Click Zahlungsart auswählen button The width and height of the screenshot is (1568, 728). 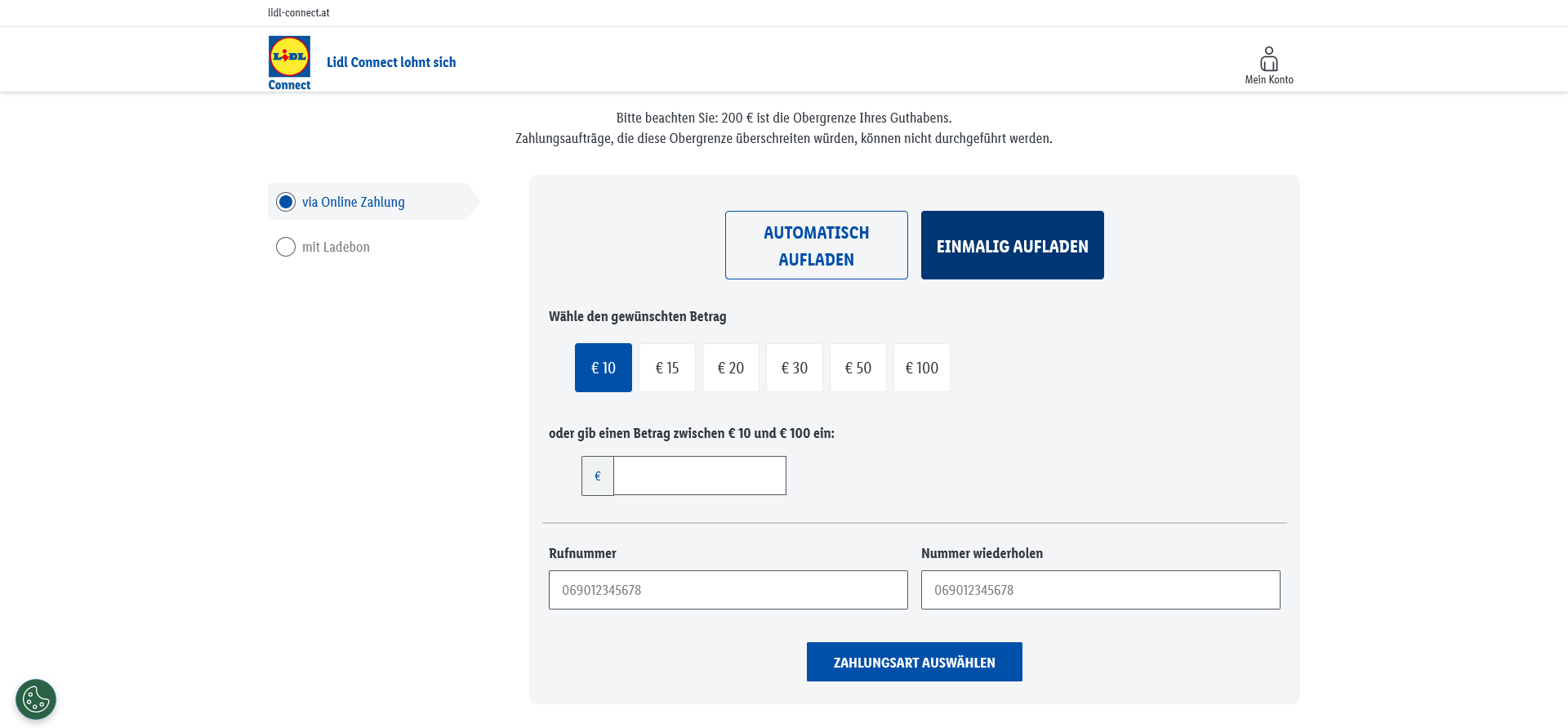click(x=915, y=662)
